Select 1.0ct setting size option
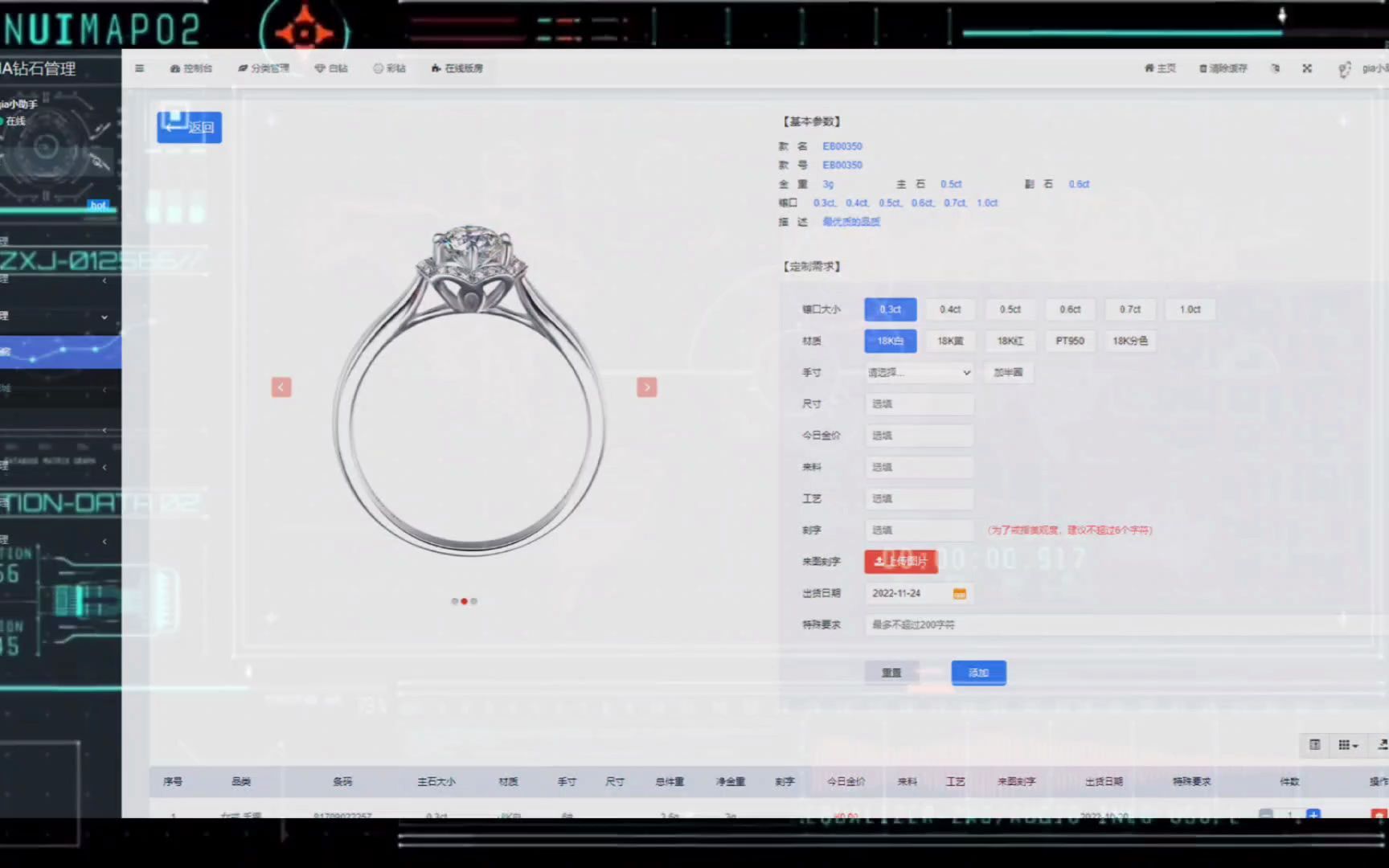1389x868 pixels. 1190,309
